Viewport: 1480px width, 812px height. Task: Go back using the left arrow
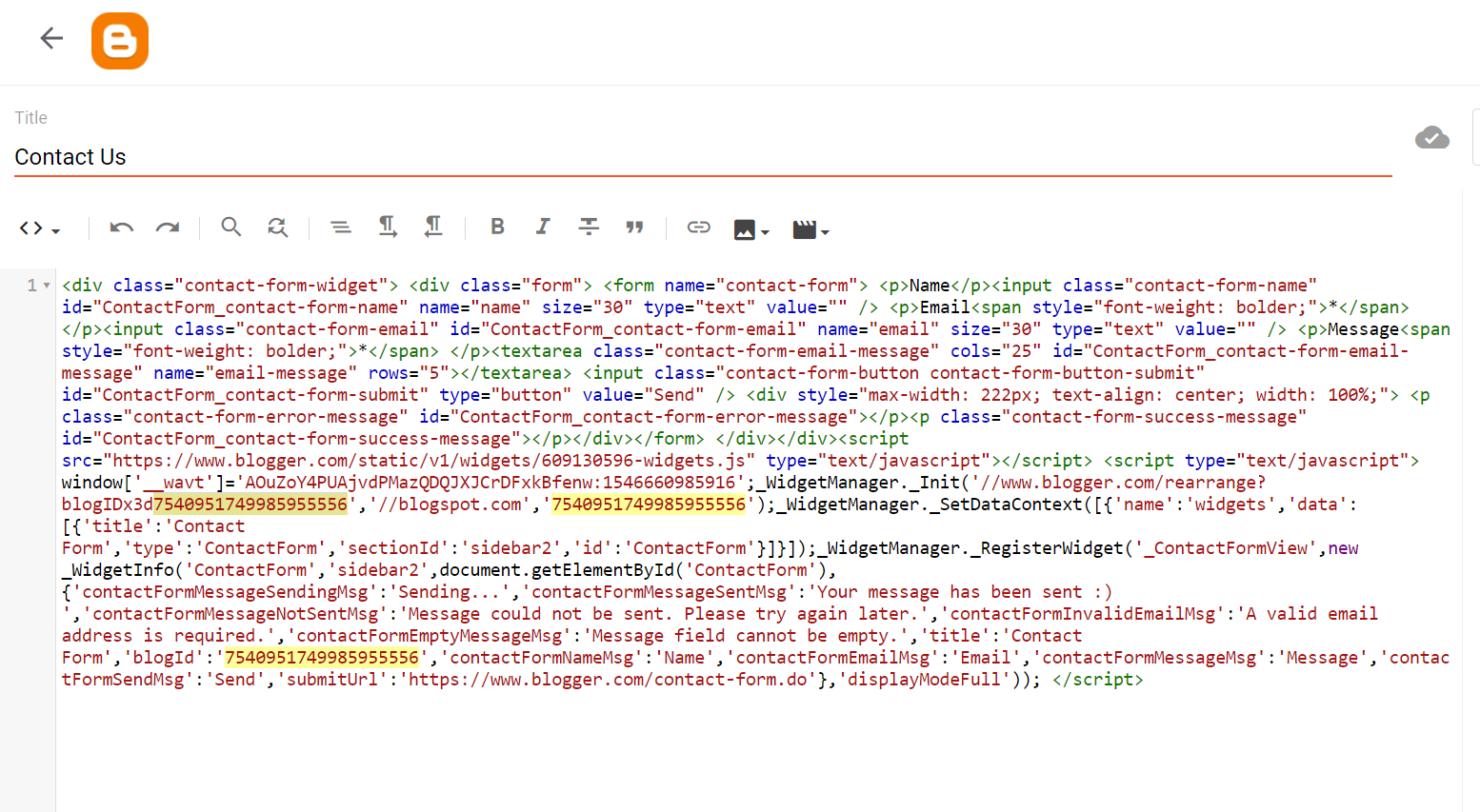coord(51,38)
